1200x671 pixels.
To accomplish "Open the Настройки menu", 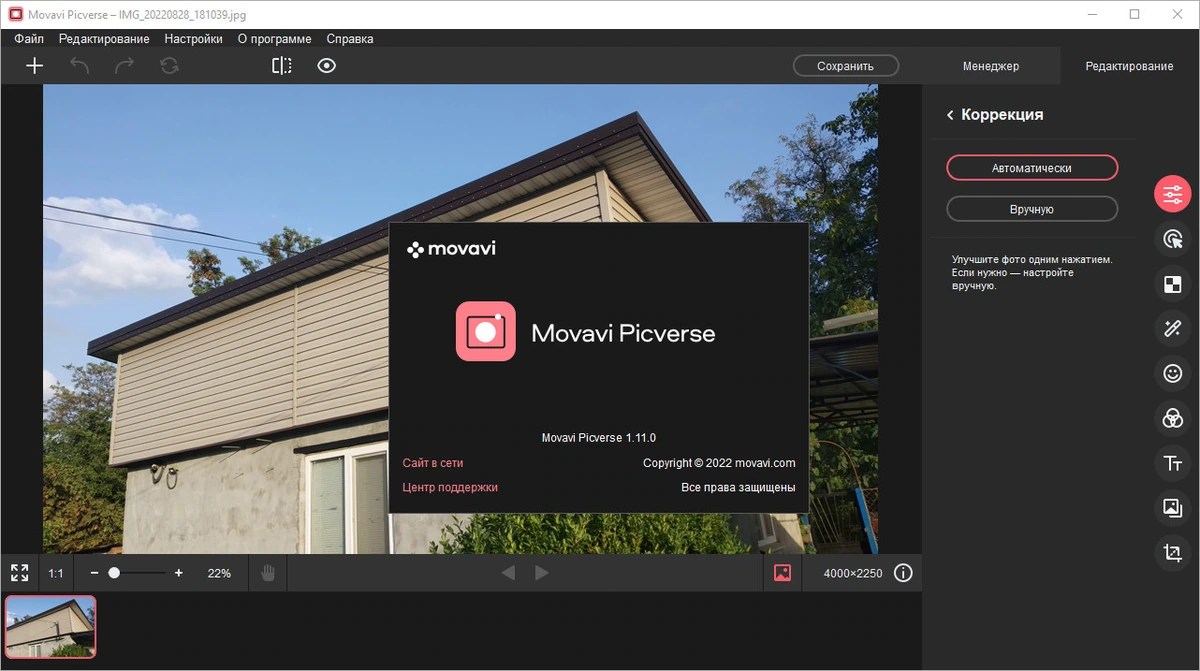I will coord(194,39).
